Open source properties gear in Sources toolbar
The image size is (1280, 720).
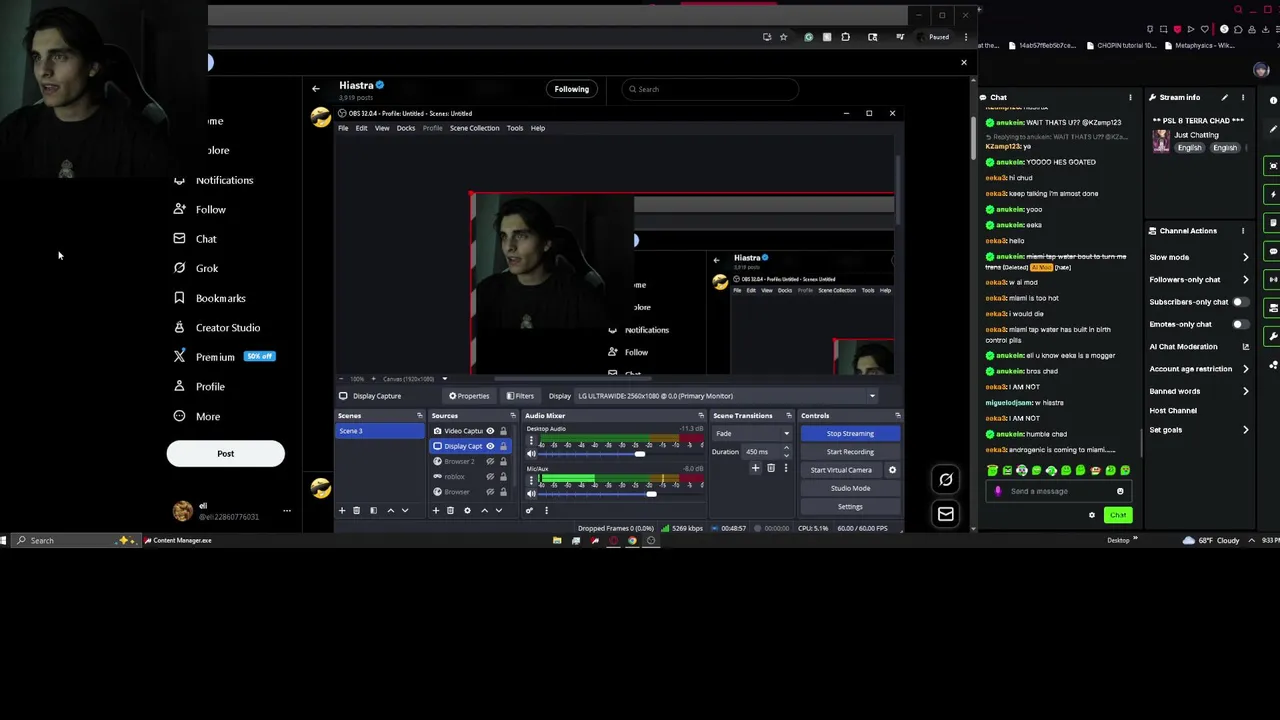point(467,511)
